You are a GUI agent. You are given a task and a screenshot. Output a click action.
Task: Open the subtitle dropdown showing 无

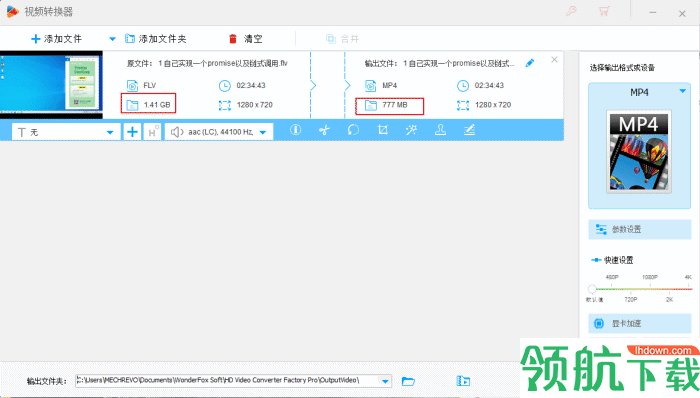[66, 132]
